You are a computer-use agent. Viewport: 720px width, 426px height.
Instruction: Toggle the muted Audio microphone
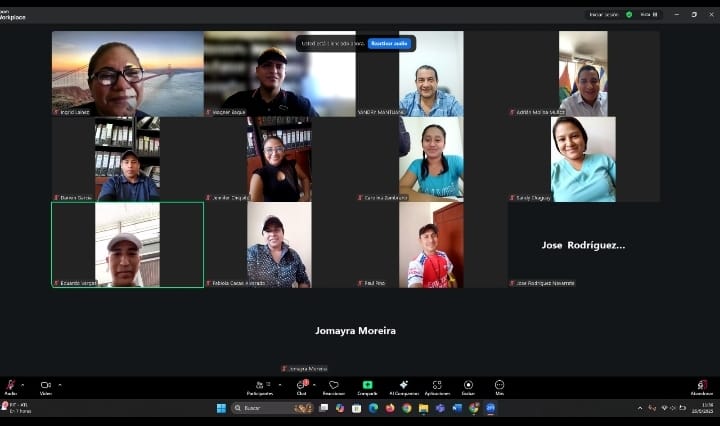(x=10, y=386)
